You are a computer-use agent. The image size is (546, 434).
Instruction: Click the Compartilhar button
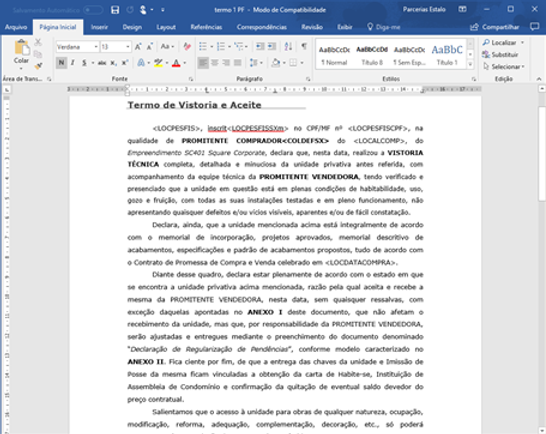click(x=494, y=27)
